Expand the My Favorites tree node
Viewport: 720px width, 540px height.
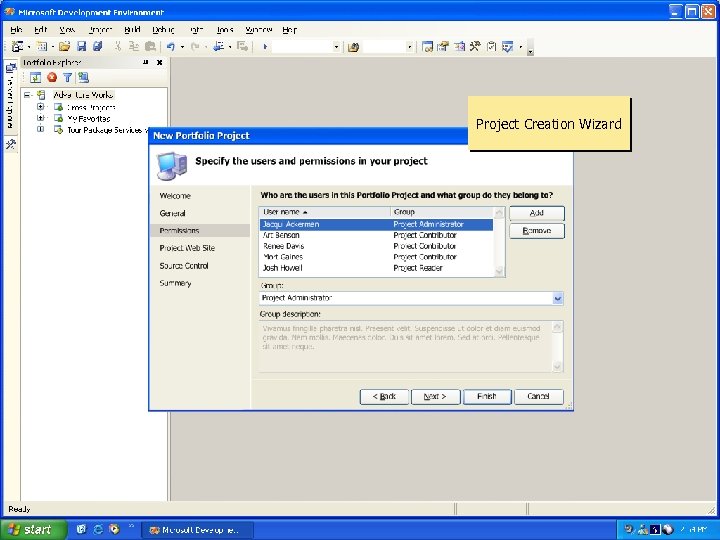[x=40, y=118]
